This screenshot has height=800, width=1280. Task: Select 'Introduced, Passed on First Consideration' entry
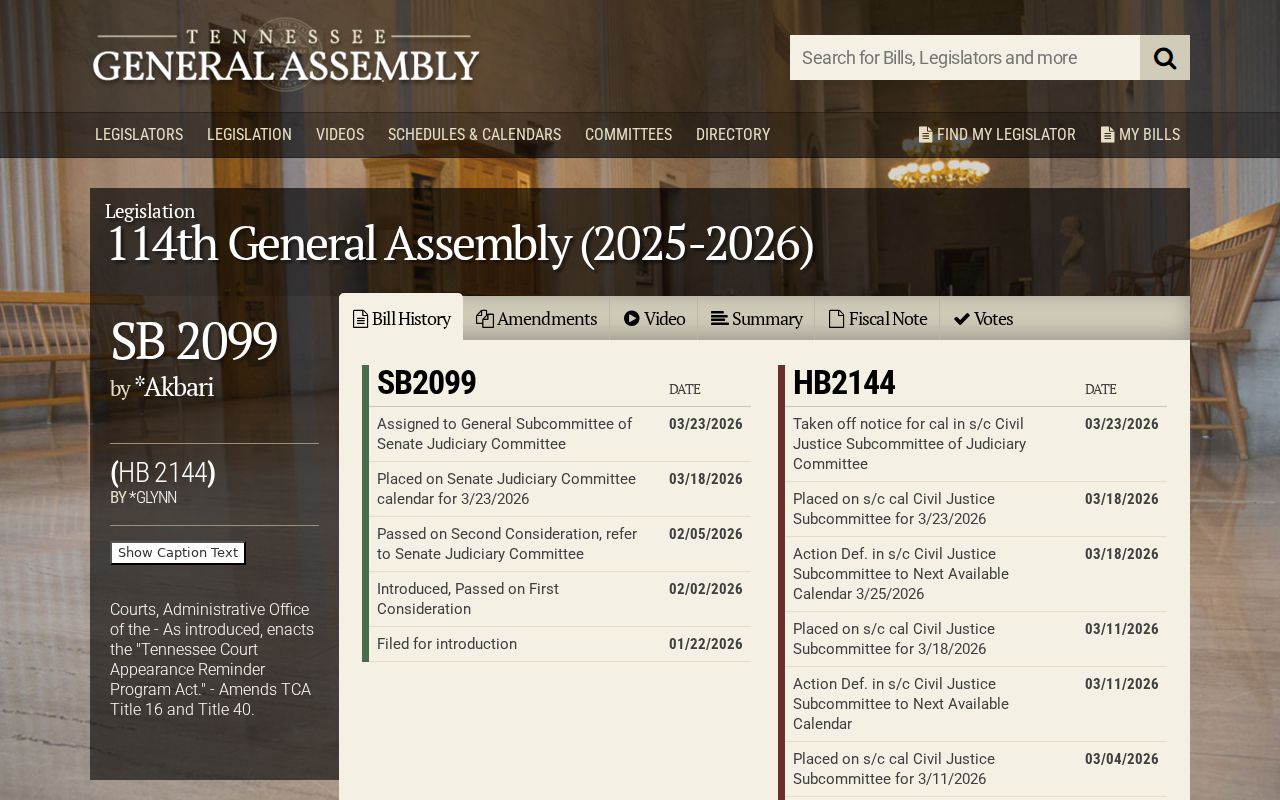468,599
